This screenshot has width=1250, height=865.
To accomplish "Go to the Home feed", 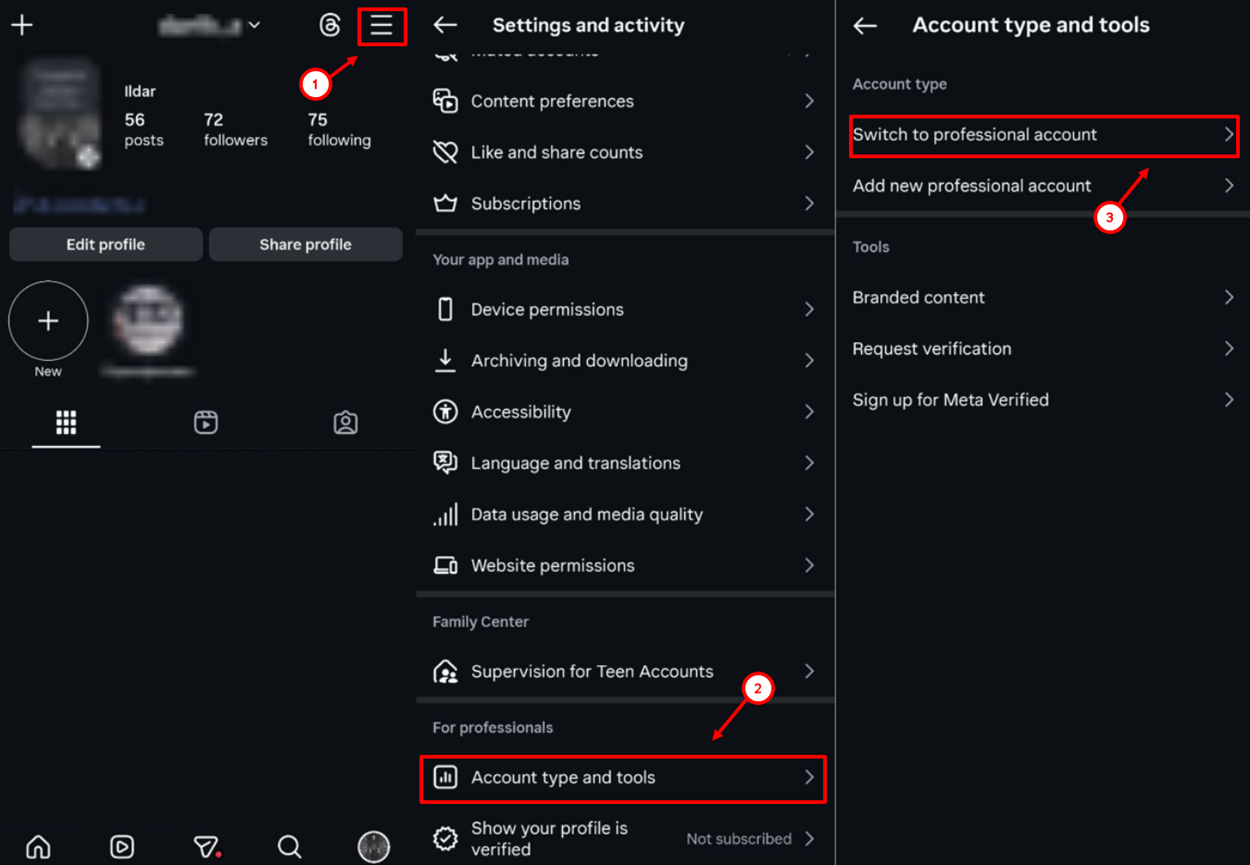I will point(37,846).
